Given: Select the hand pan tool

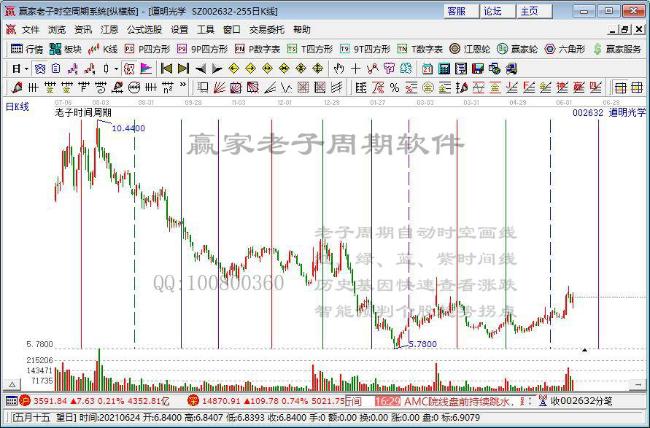Looking at the screenshot, I should pyautogui.click(x=339, y=69).
